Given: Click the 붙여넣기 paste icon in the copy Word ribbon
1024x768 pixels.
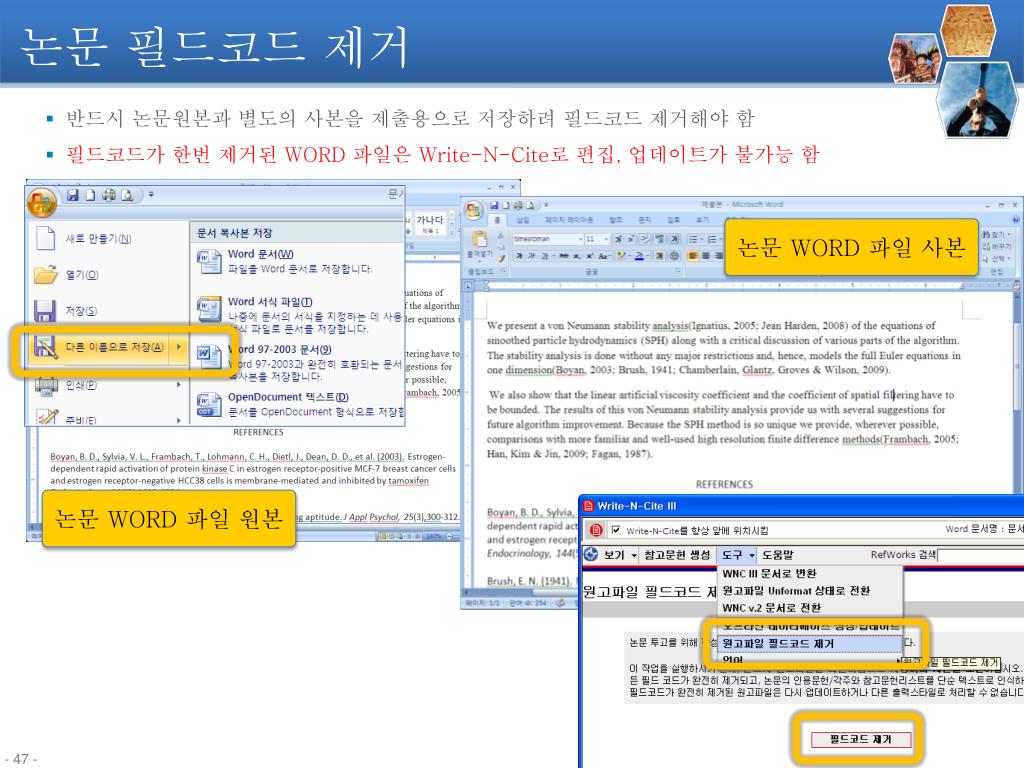Looking at the screenshot, I should coord(480,241).
